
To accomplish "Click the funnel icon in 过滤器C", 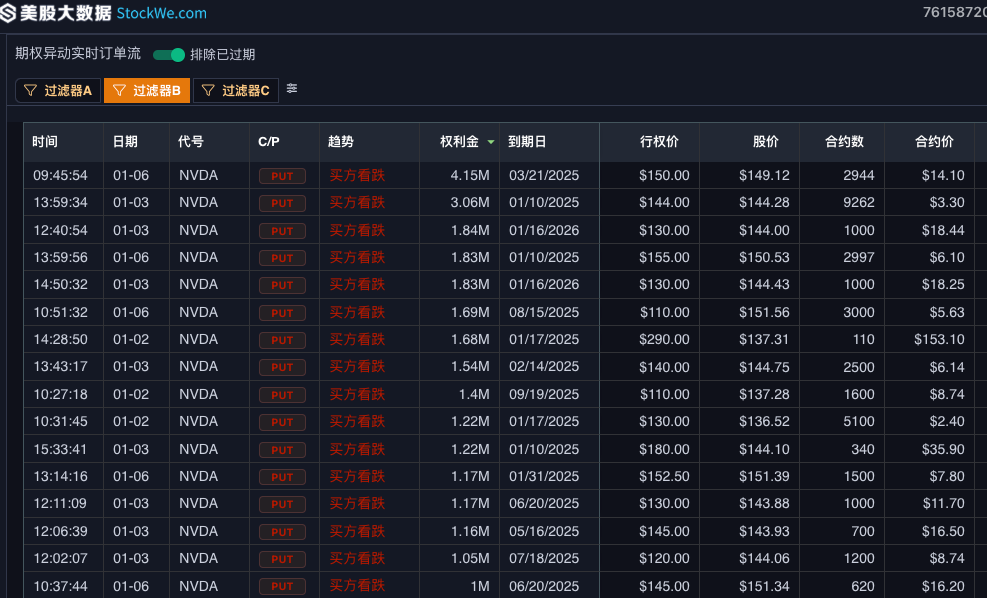I will 208,91.
